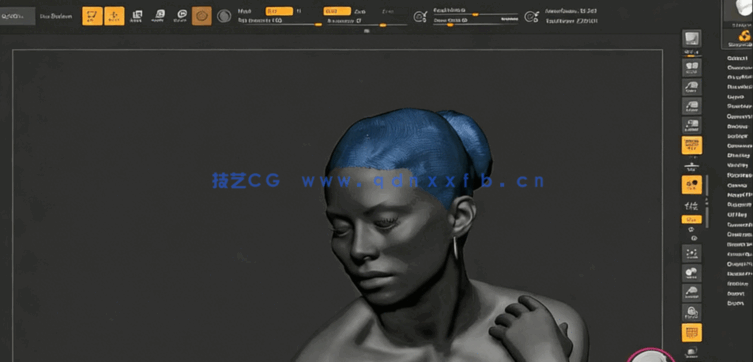
Task: Expand the Subtool sub-palette
Action: (737, 58)
